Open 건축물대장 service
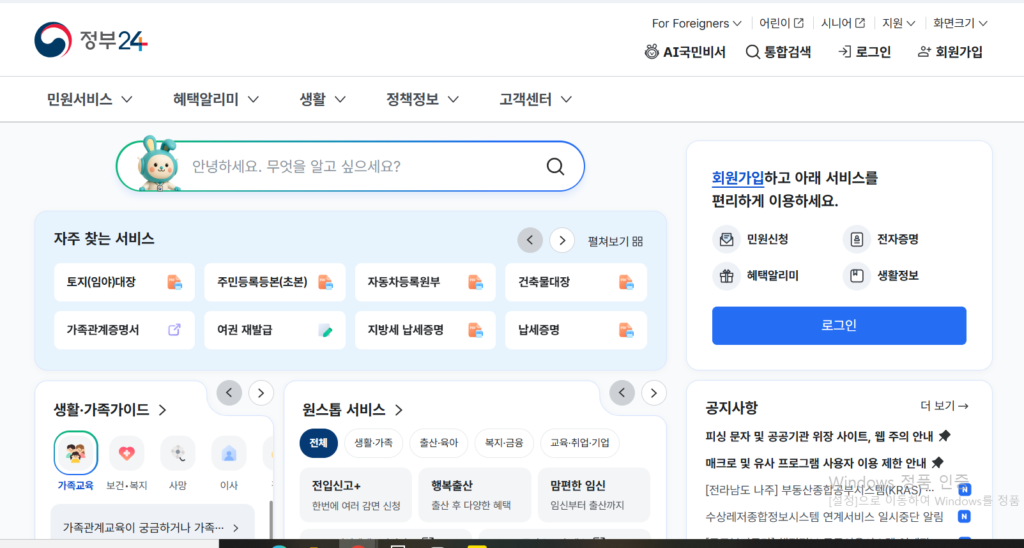This screenshot has height=548, width=1024. tap(576, 282)
